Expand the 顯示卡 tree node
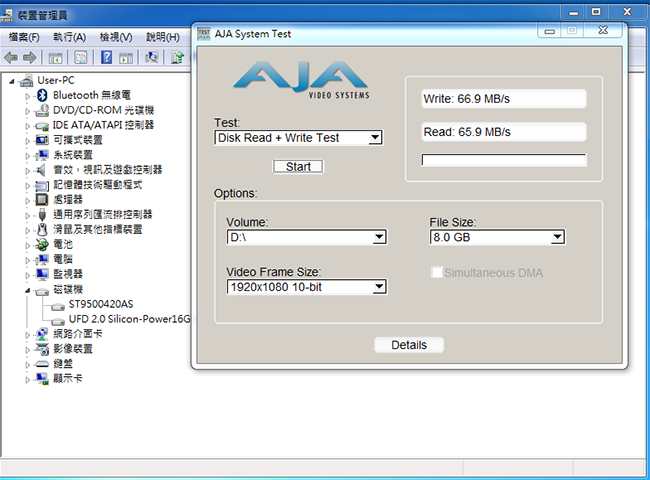 click(28, 380)
